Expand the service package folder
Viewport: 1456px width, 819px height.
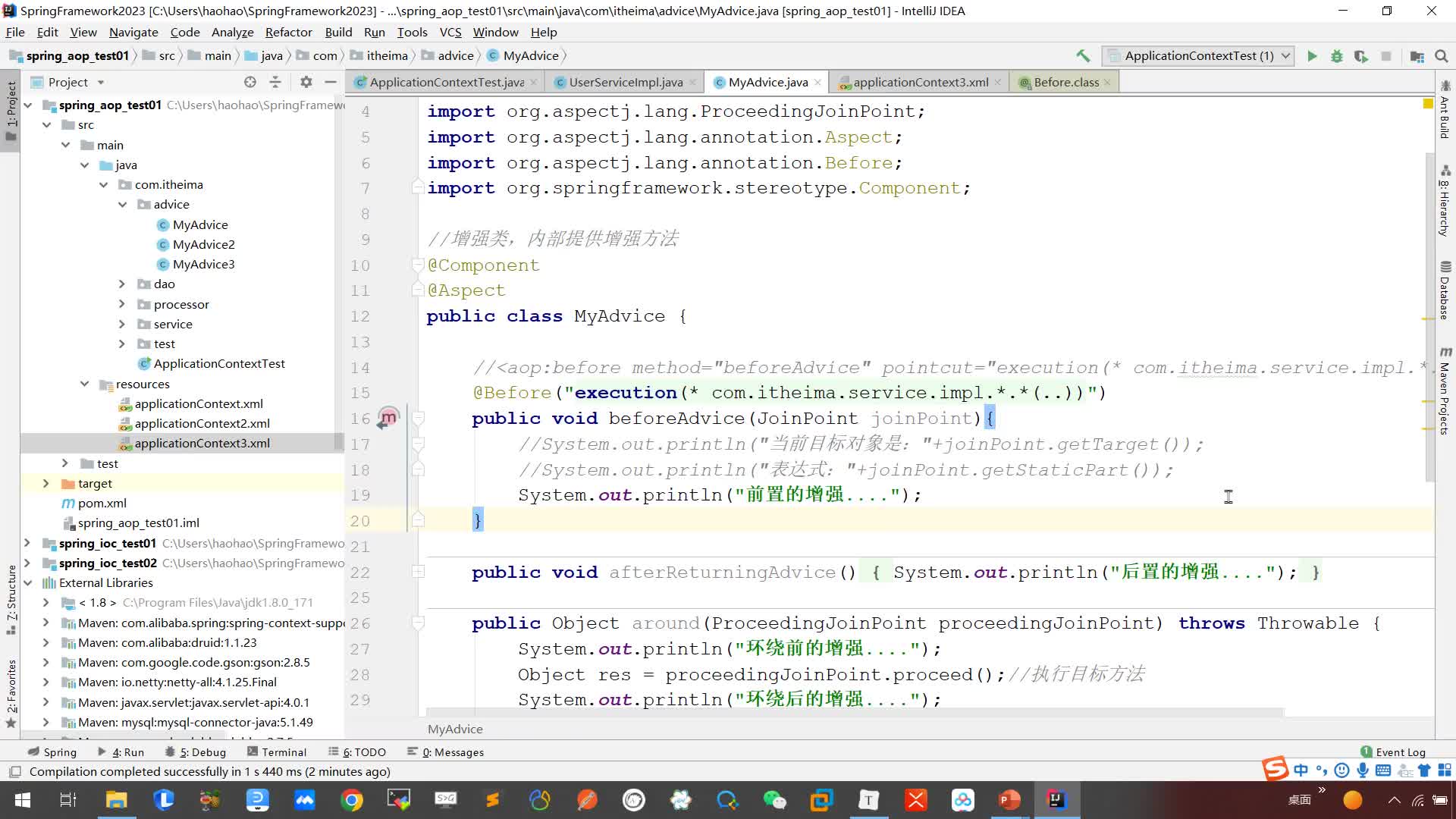[122, 324]
